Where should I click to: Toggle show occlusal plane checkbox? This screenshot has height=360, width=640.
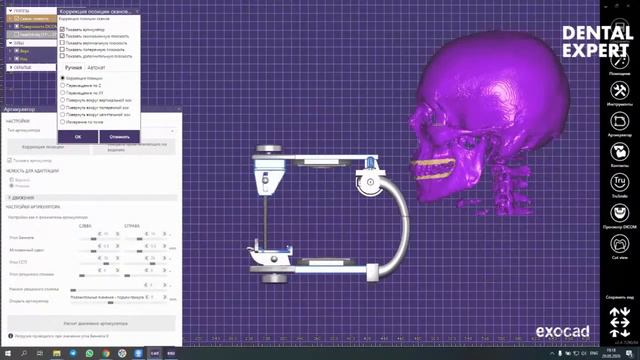coord(62,36)
